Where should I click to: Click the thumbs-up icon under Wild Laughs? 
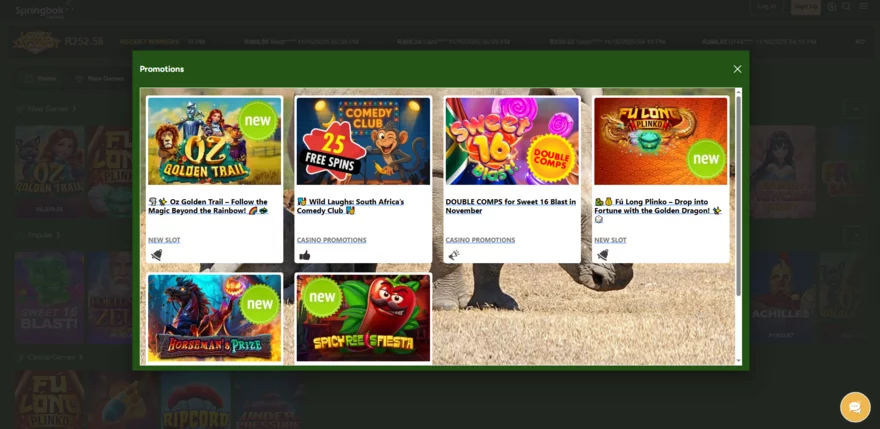pyautogui.click(x=305, y=255)
